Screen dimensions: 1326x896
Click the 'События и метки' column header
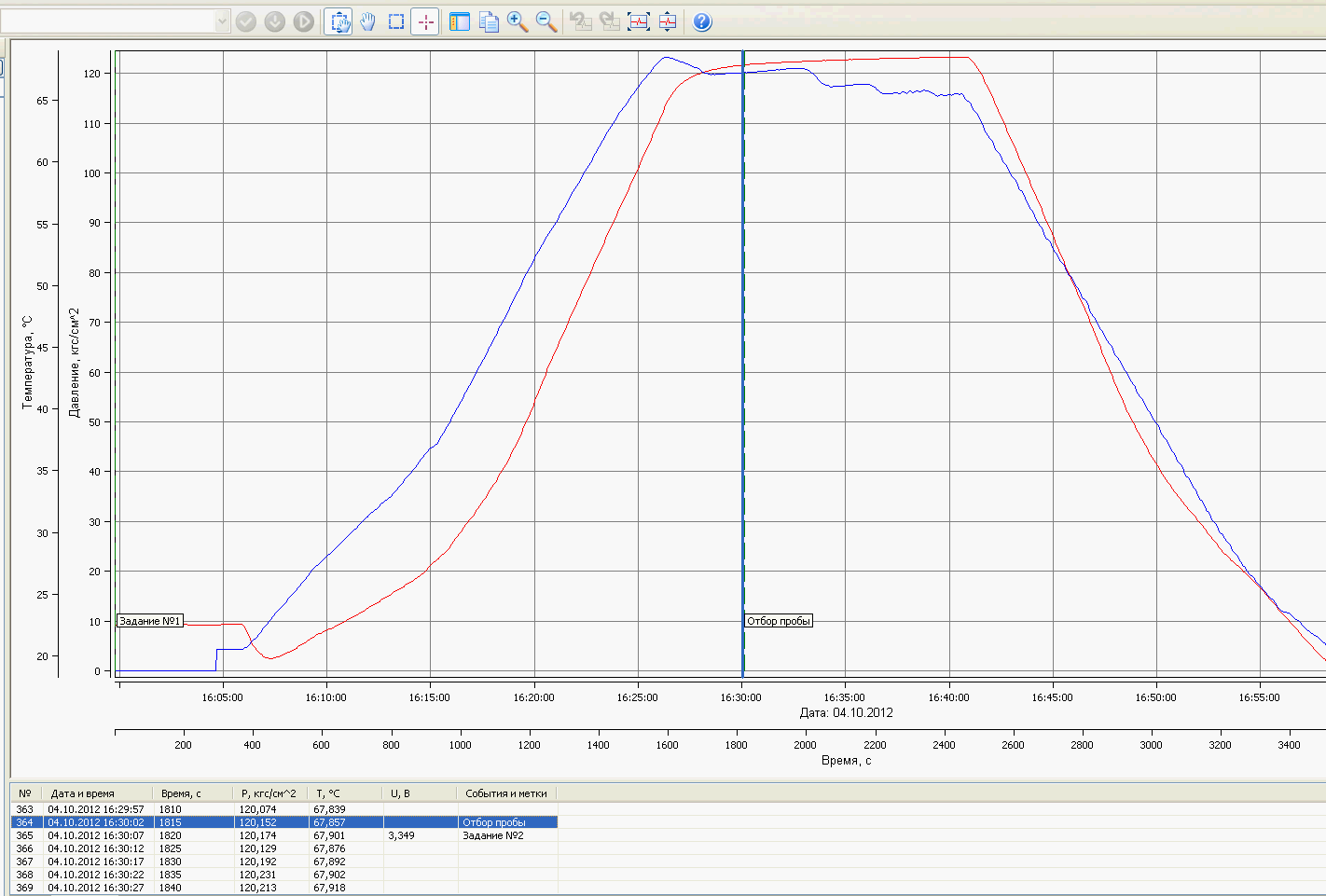coord(506,793)
